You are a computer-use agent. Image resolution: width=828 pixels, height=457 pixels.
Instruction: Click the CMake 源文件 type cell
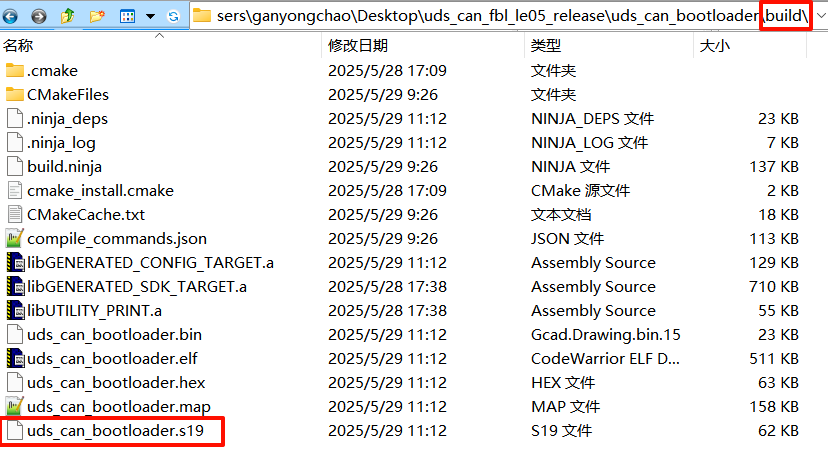(580, 191)
